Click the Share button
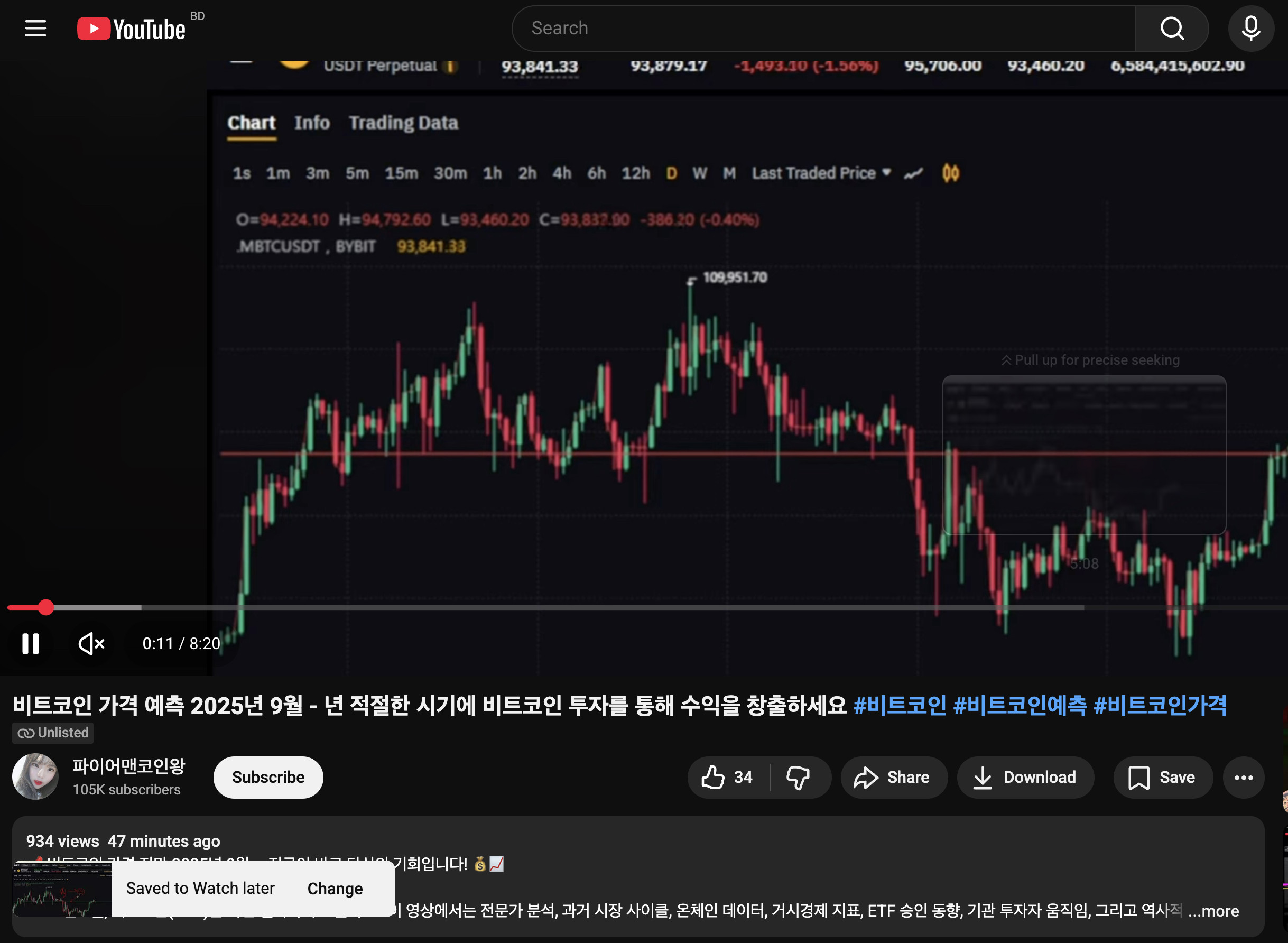Screen dimensions: 1288x943 (893, 778)
